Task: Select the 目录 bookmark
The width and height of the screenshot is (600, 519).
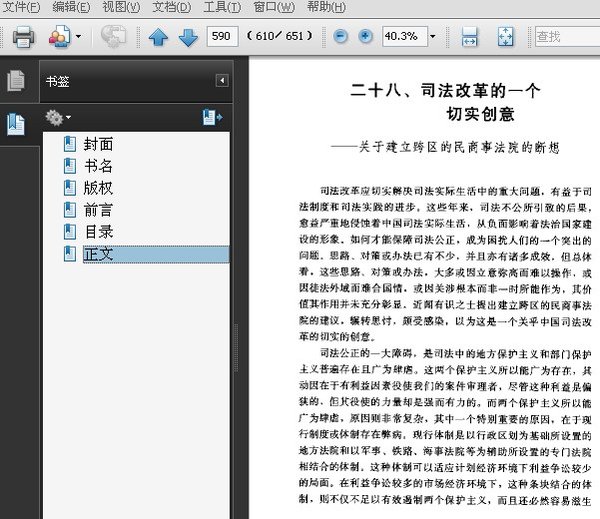Action: (99, 232)
